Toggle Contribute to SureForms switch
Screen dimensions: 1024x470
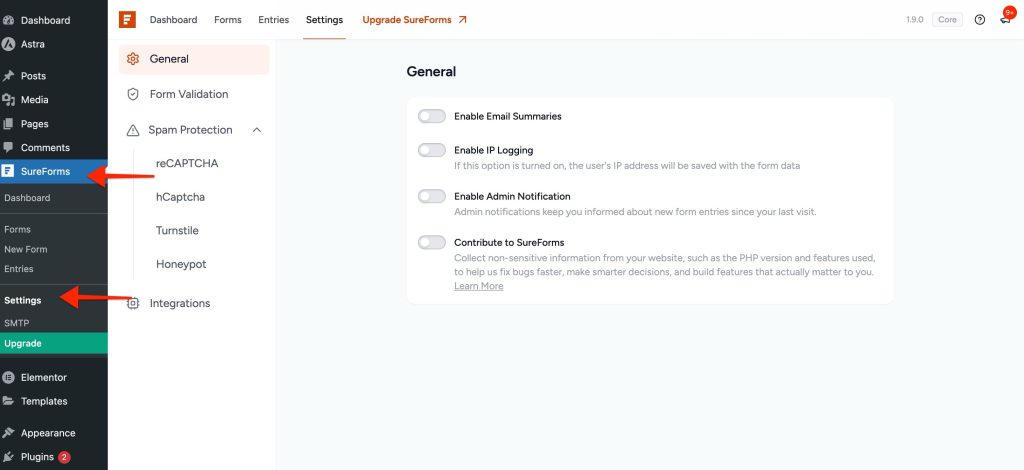pos(432,242)
